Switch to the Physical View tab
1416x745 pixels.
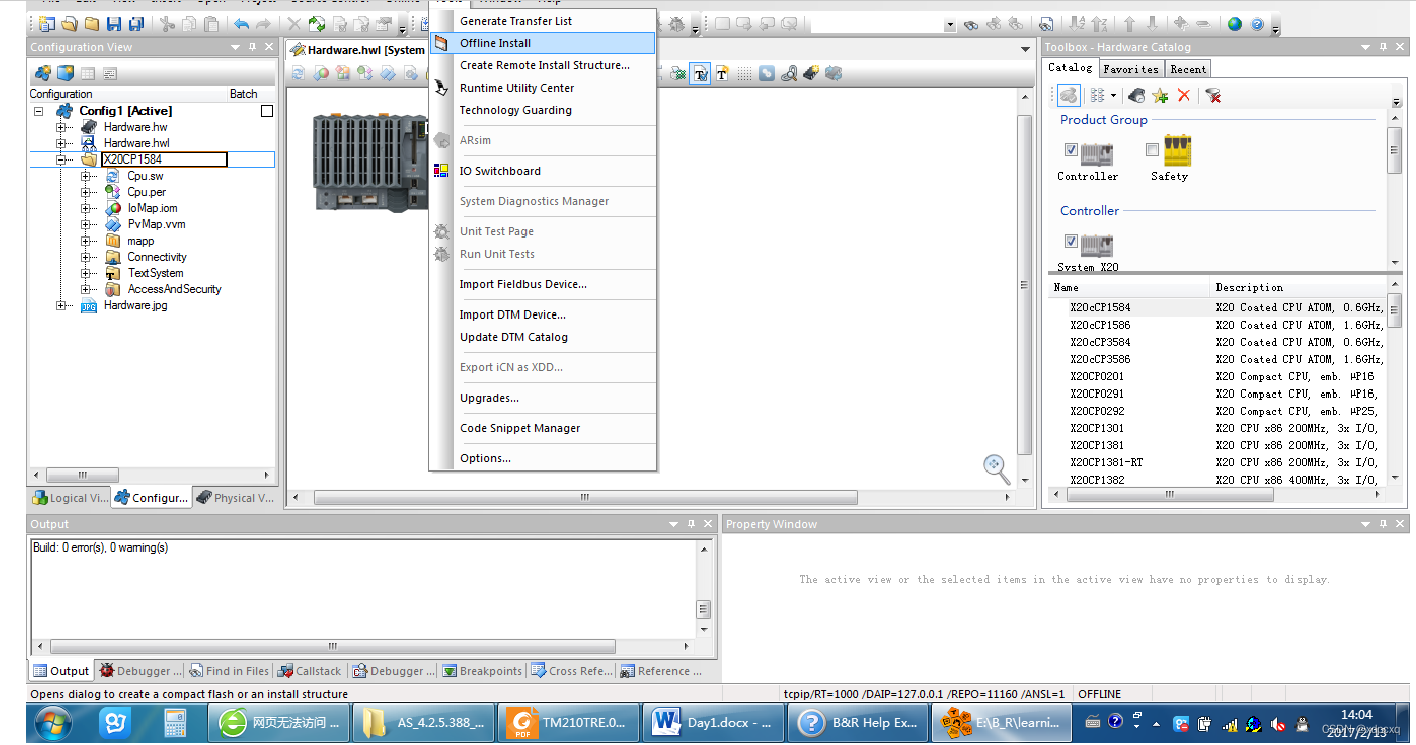[234, 498]
